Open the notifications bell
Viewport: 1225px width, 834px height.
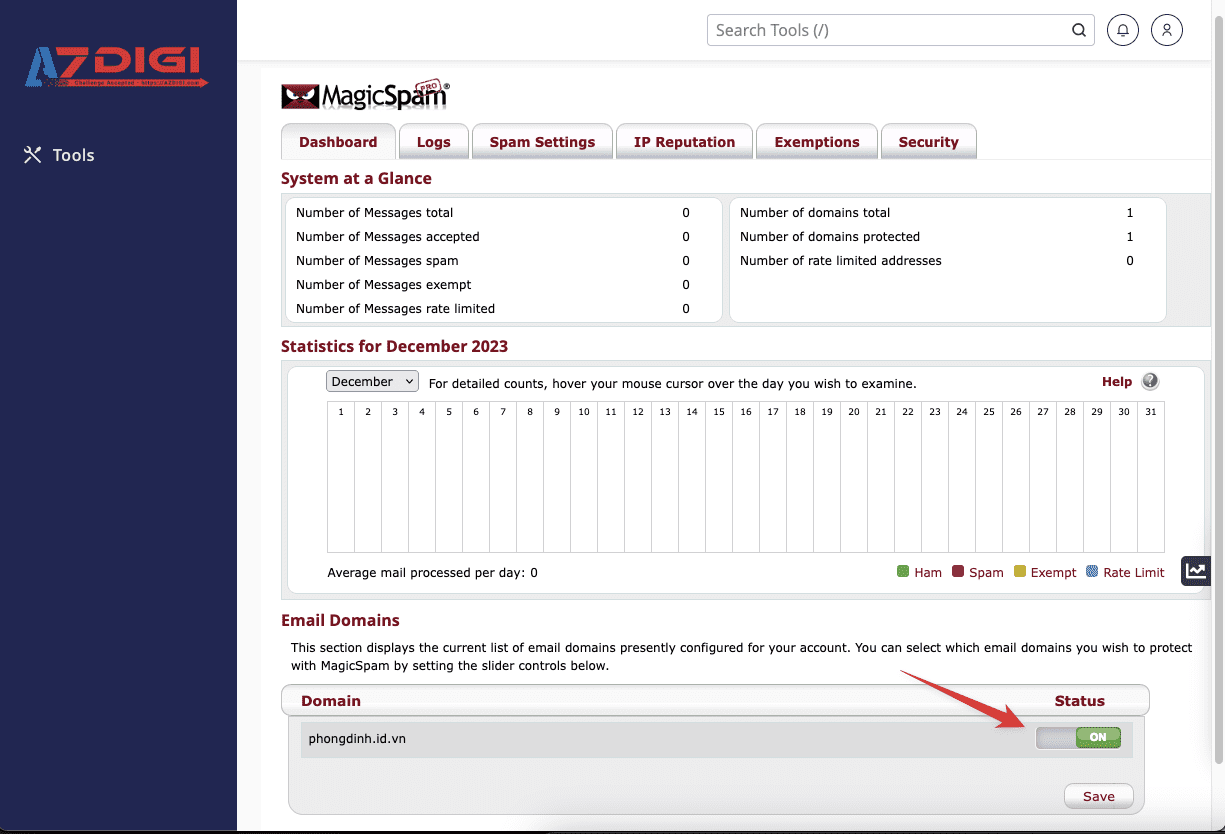pyautogui.click(x=1123, y=30)
